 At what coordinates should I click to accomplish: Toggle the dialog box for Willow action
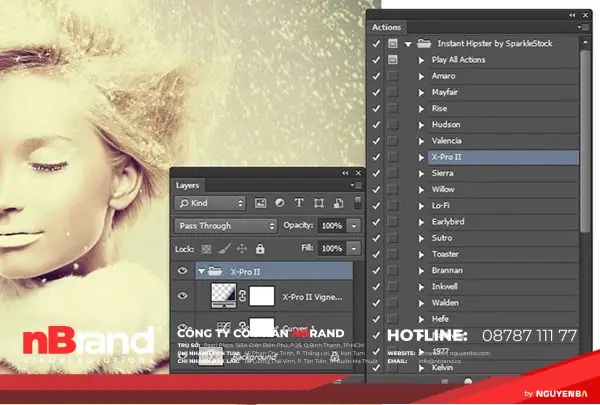tap(393, 189)
